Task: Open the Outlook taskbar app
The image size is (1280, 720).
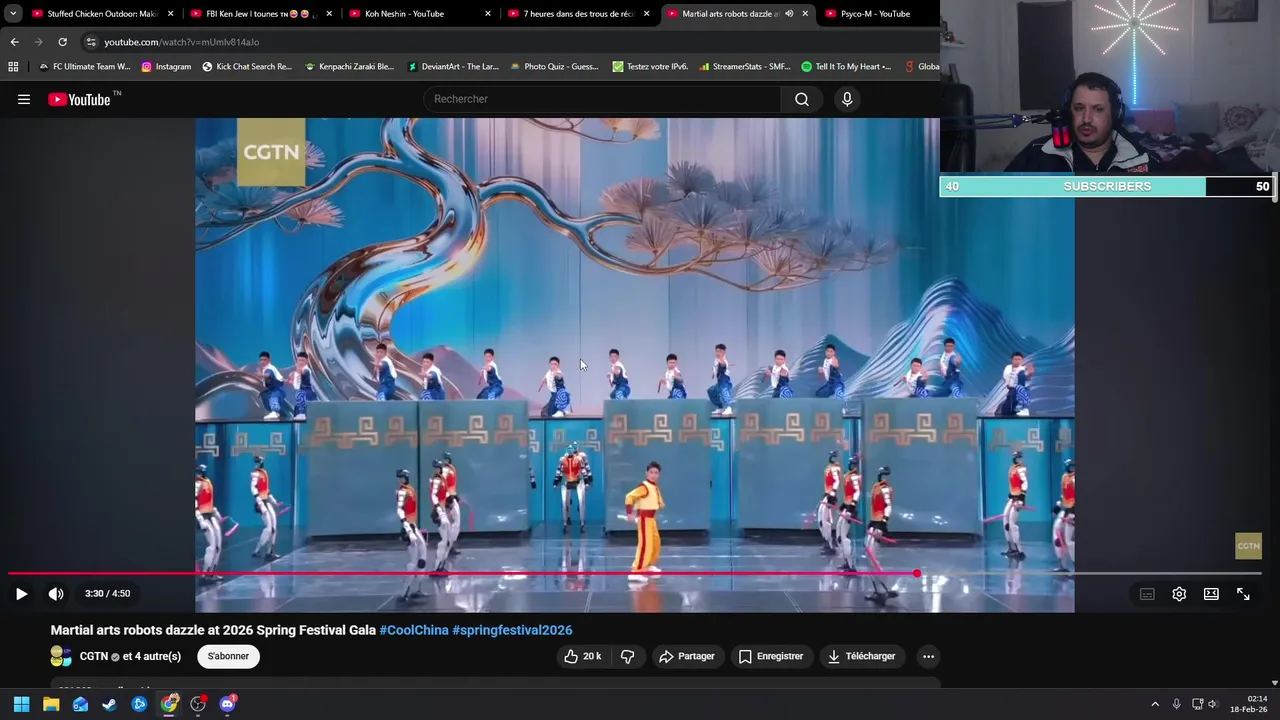Action: click(x=80, y=704)
